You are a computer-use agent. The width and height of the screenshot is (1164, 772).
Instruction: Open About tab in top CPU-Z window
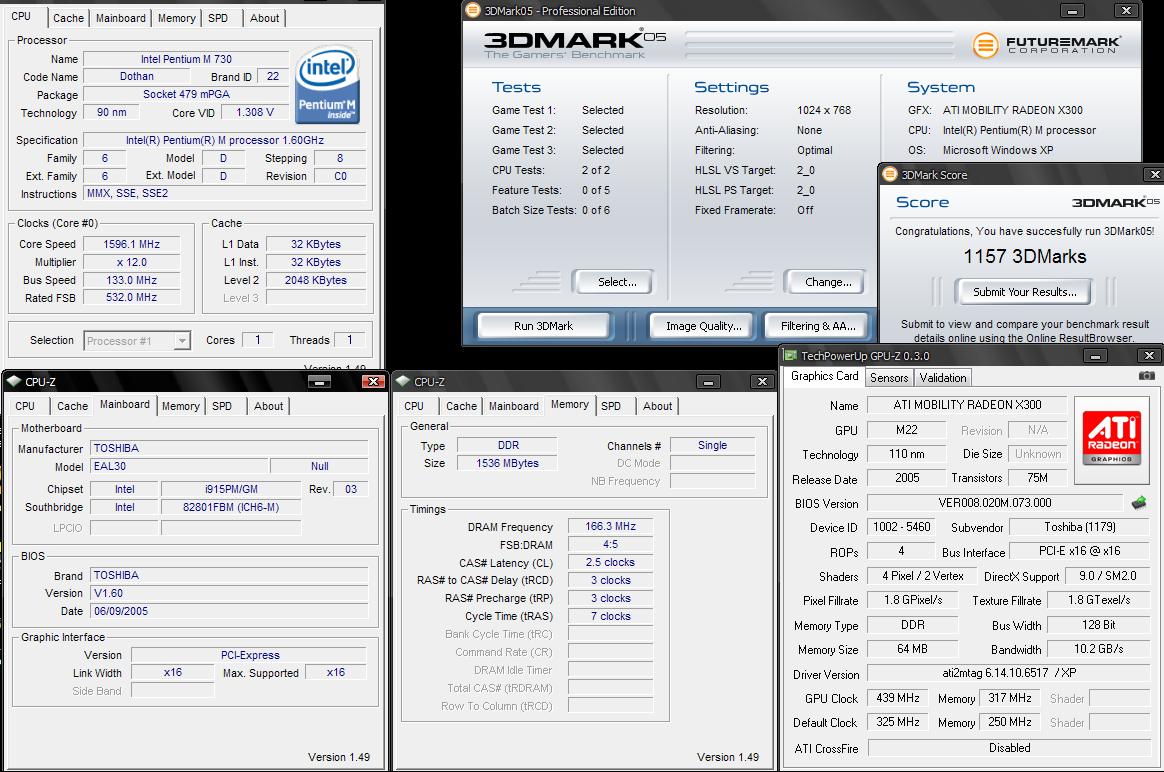(x=264, y=18)
